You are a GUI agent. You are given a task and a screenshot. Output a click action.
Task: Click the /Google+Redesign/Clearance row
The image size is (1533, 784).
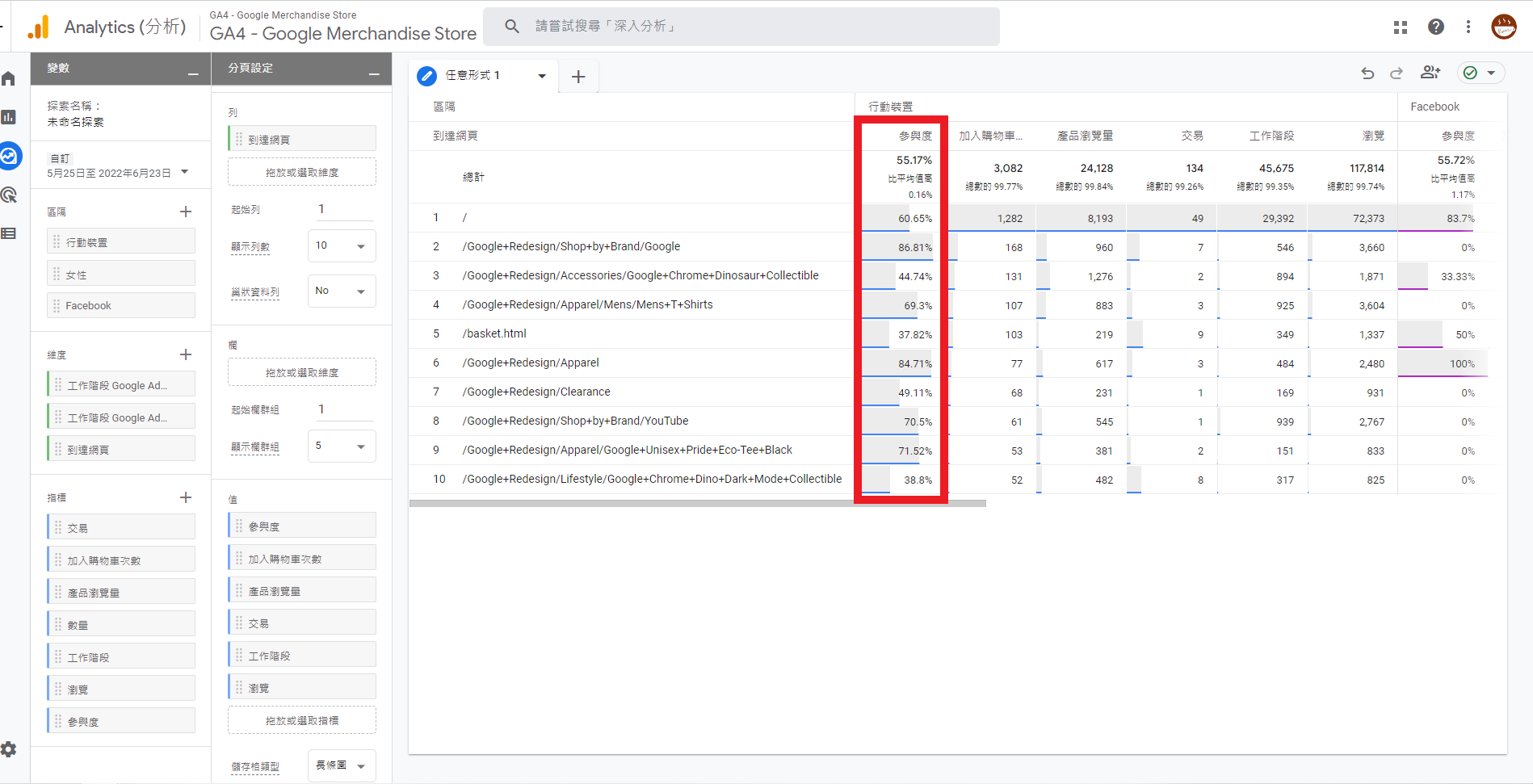[536, 392]
